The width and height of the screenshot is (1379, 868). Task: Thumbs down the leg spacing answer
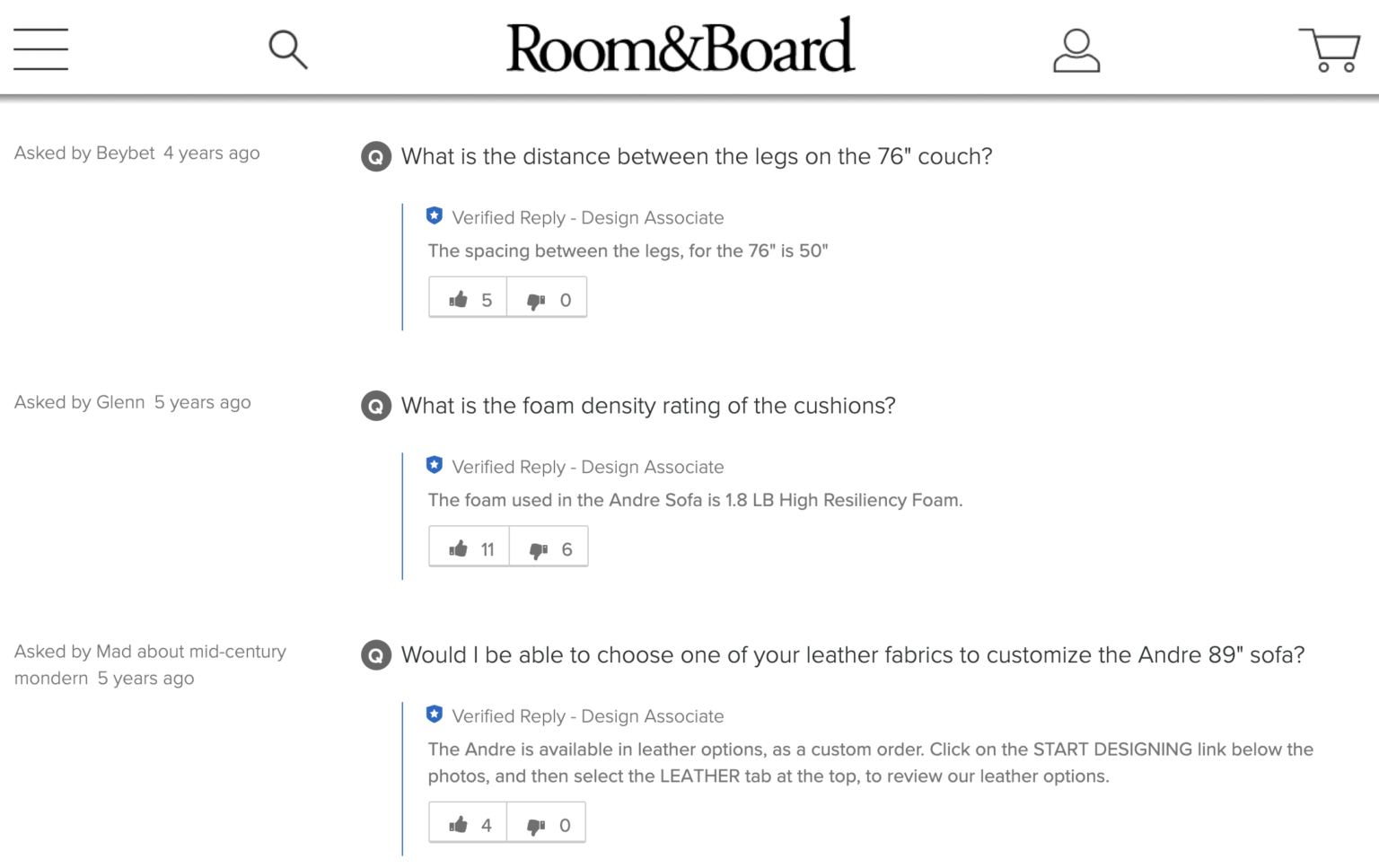click(546, 297)
